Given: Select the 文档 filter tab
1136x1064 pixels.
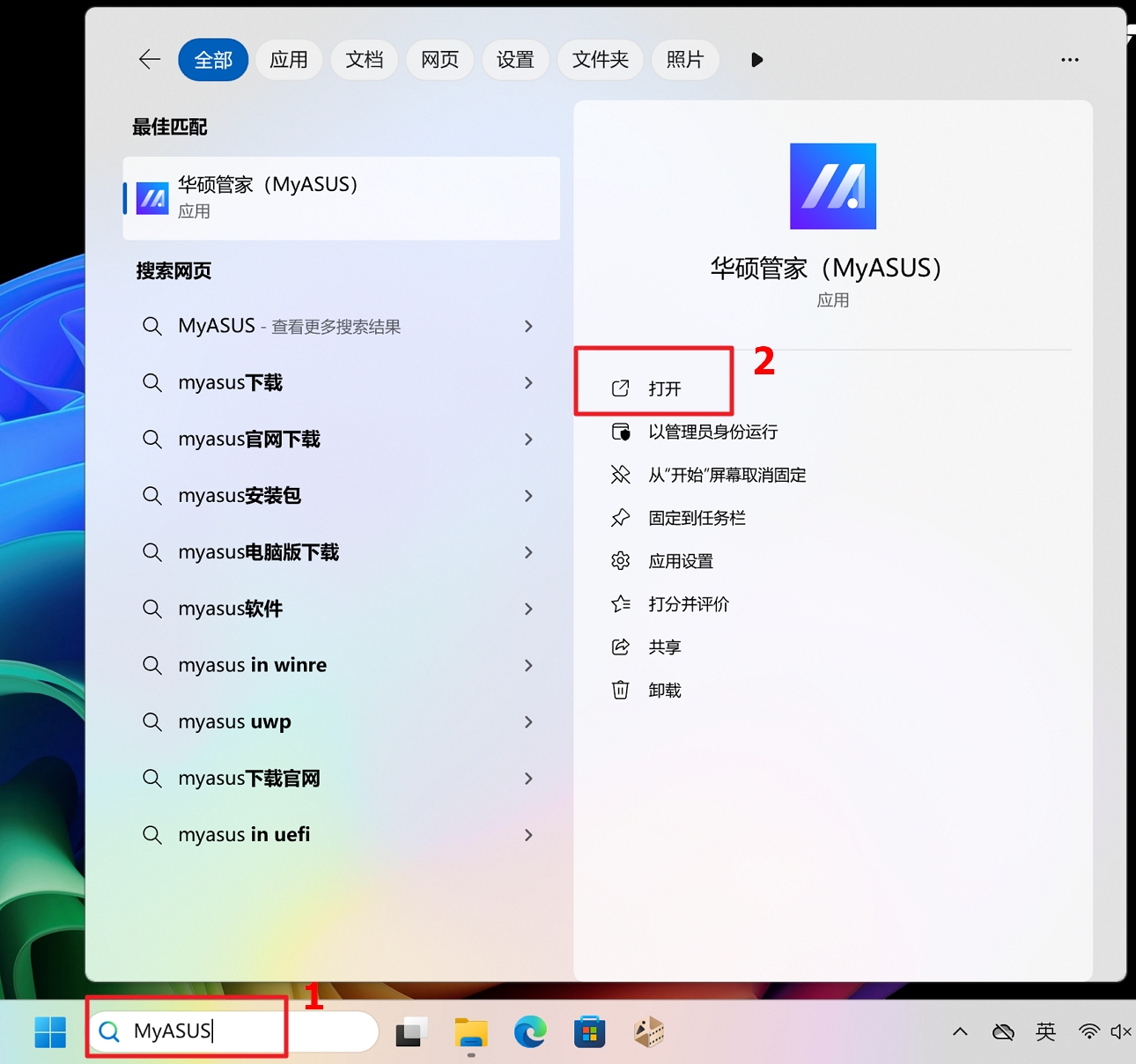Looking at the screenshot, I should [365, 60].
